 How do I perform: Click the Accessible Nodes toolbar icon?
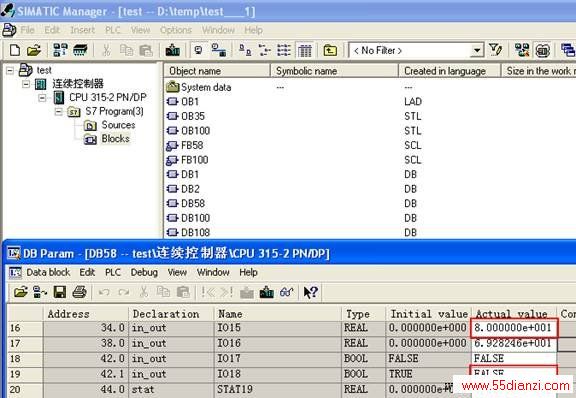coord(60,50)
